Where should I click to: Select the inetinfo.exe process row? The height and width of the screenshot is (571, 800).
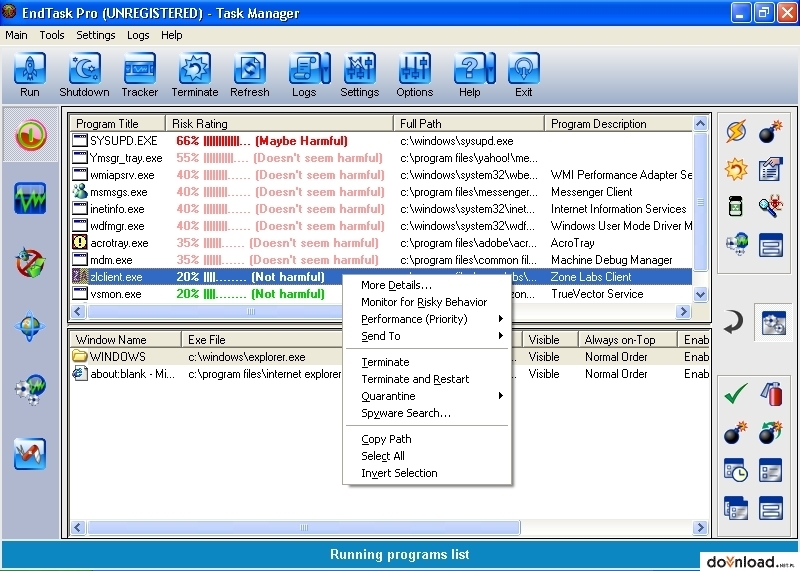point(381,209)
